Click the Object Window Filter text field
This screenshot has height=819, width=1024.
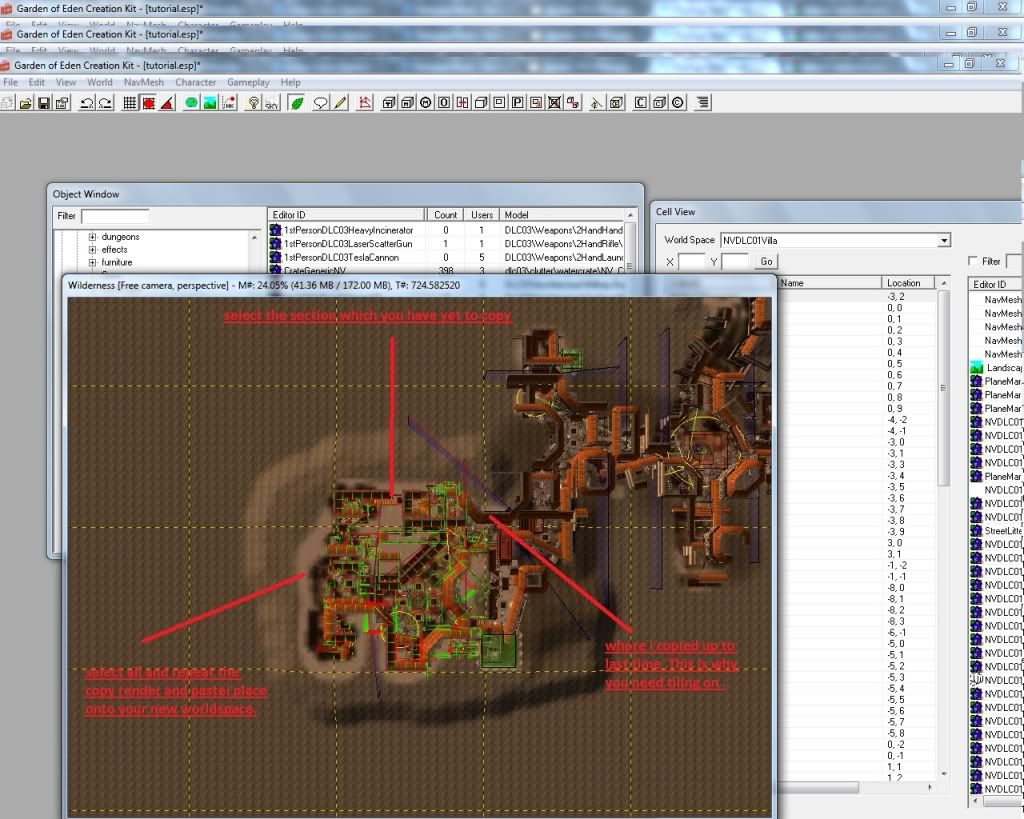(115, 216)
